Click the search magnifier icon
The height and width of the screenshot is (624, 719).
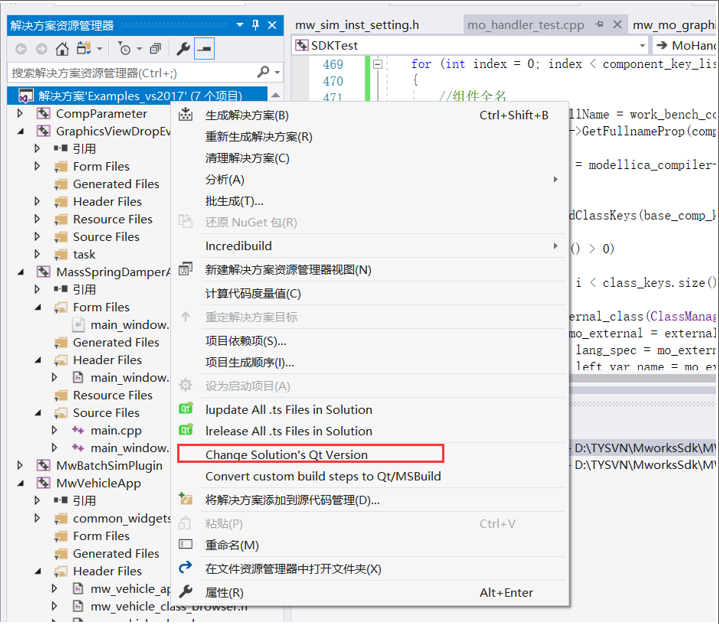(x=263, y=72)
